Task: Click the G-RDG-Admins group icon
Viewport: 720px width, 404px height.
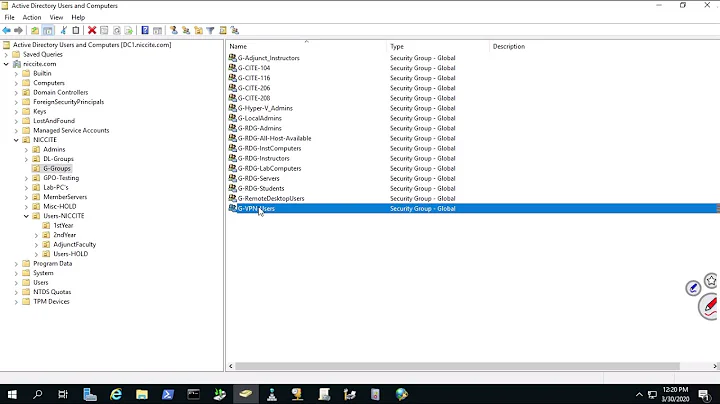Action: point(232,128)
